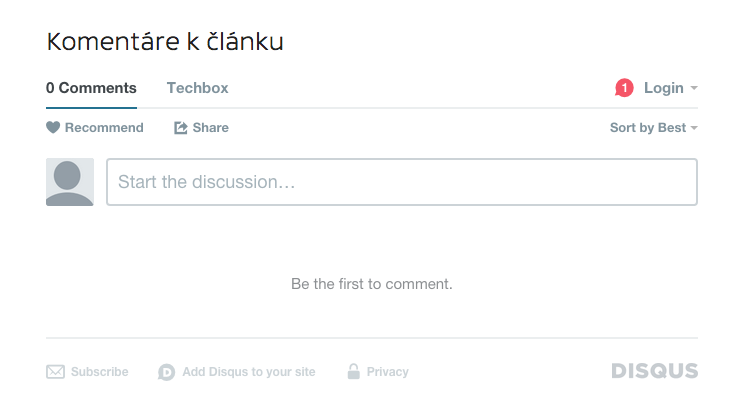
Task: Click the arrow next to Login
Action: (694, 88)
